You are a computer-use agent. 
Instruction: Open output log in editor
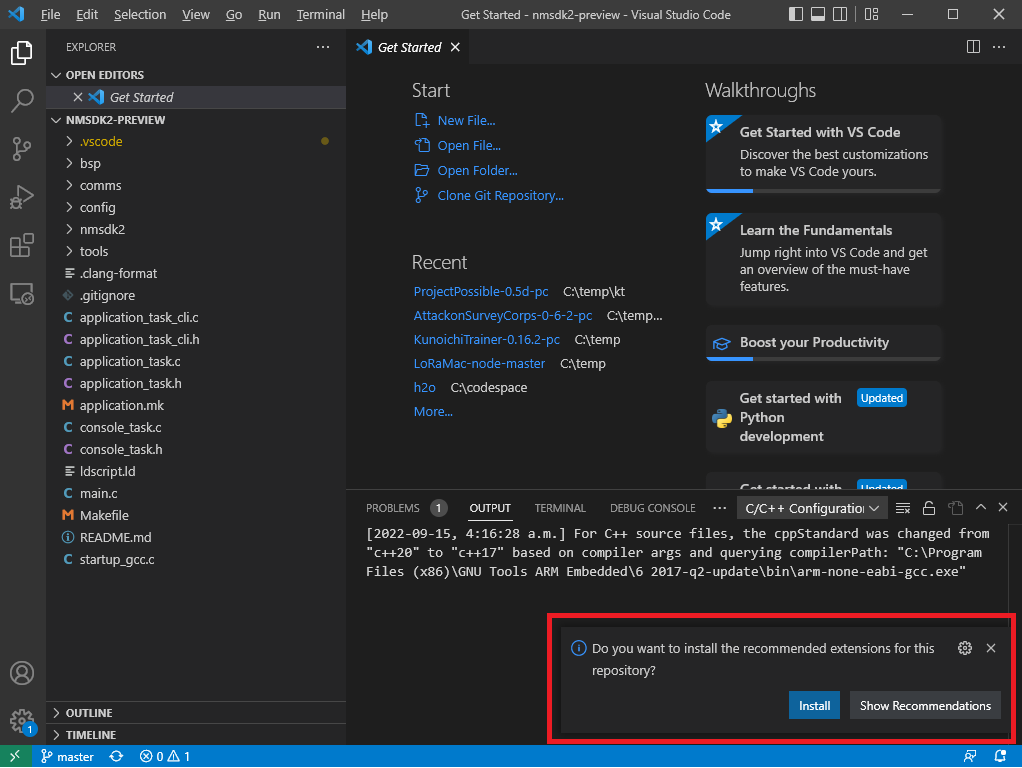(956, 508)
